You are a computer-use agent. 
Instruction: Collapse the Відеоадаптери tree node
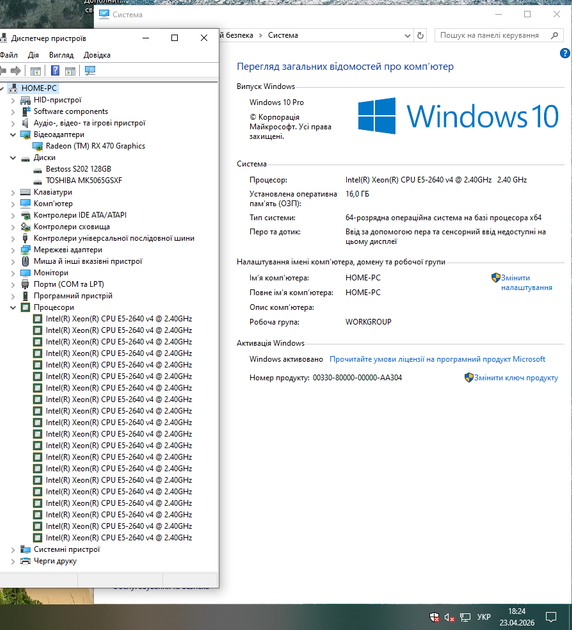13,135
